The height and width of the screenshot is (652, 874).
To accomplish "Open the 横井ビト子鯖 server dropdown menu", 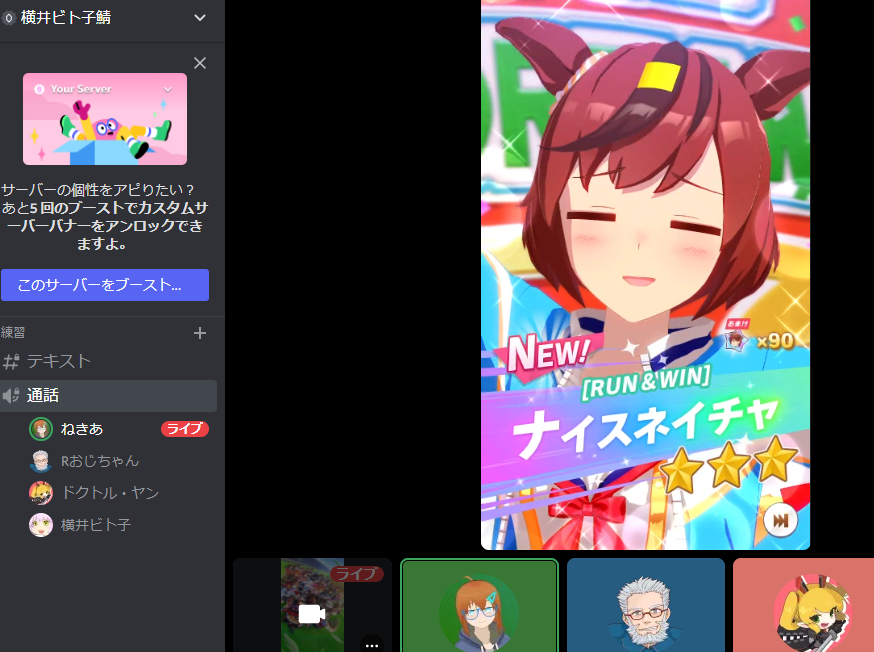I will tap(200, 18).
